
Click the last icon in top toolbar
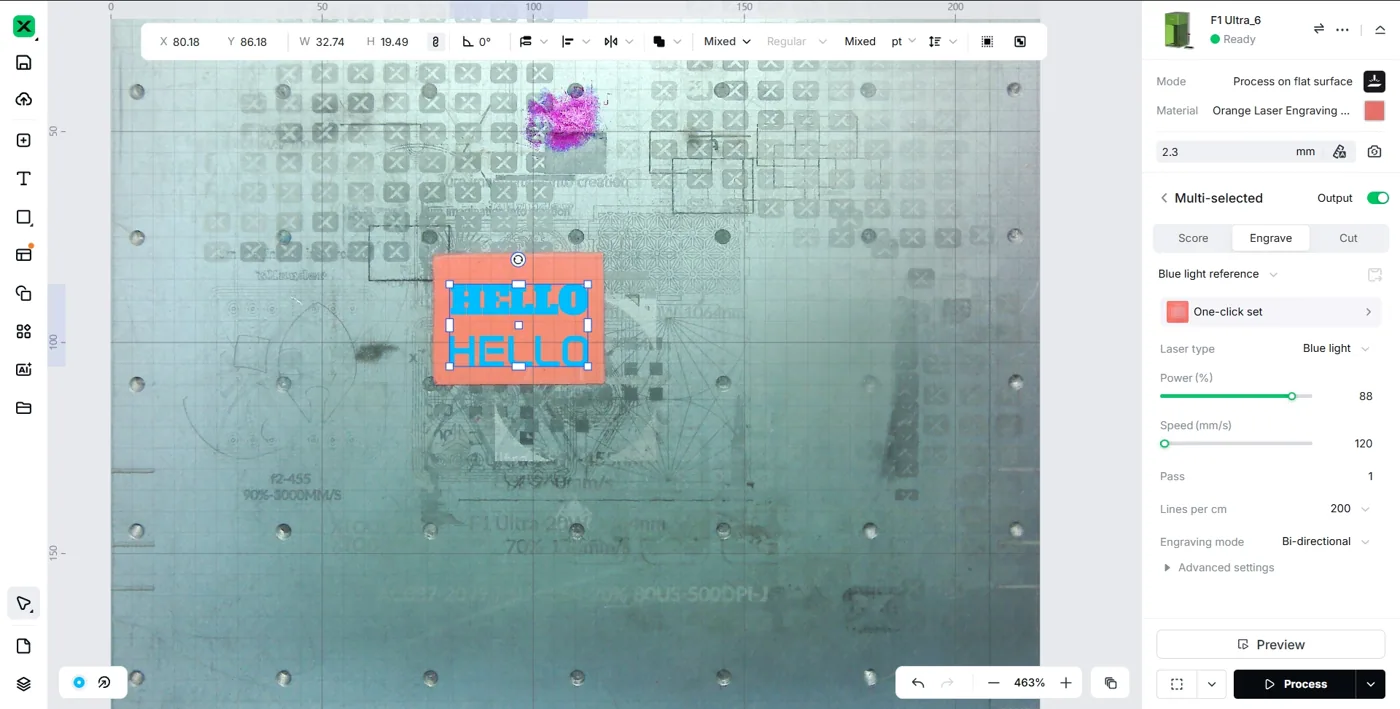point(1020,42)
